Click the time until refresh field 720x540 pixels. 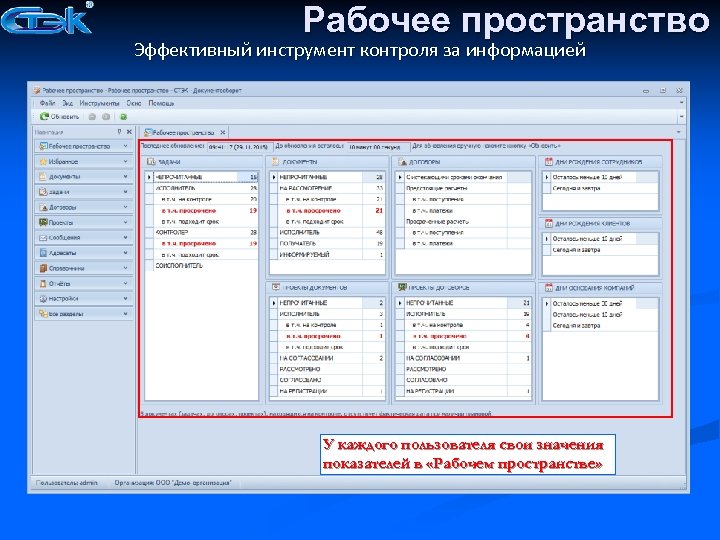pyautogui.click(x=378, y=147)
